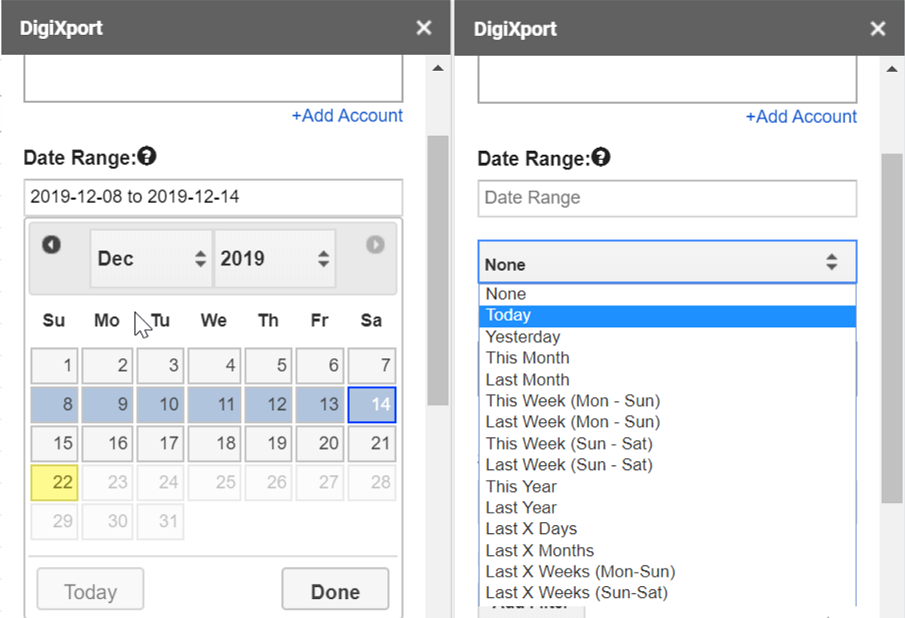Open Date Range help icon in right panel
Viewport: 905px width, 618px height.
601,158
